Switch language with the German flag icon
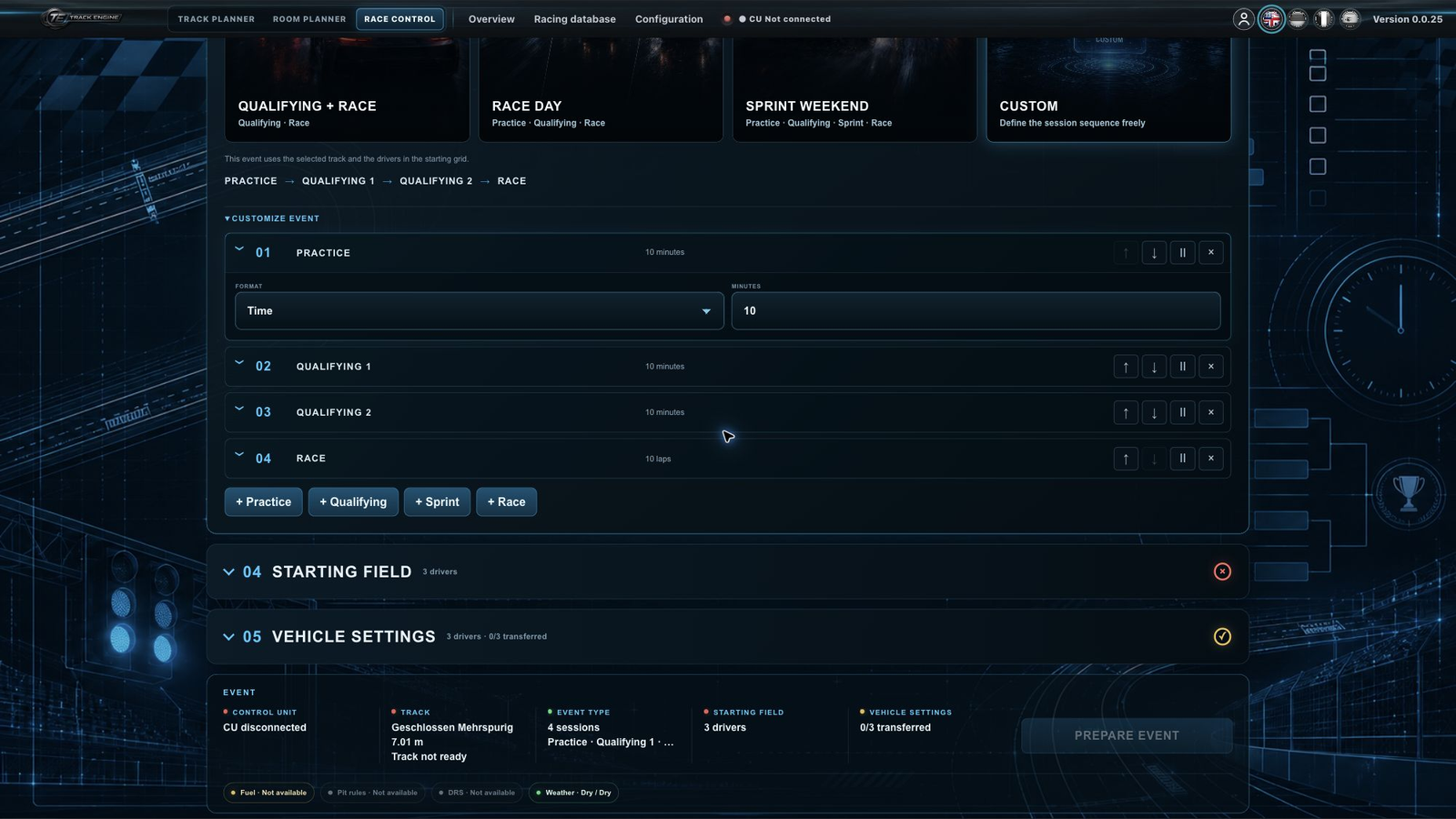Screen dimensions: 1456x819 pos(1298,19)
